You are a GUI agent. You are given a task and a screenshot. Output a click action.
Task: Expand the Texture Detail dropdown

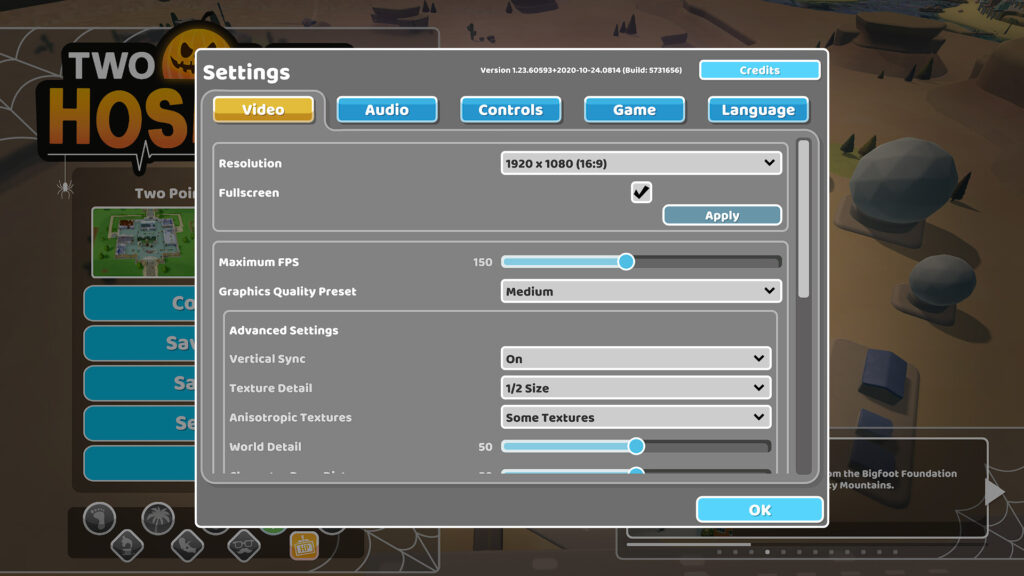(x=635, y=388)
